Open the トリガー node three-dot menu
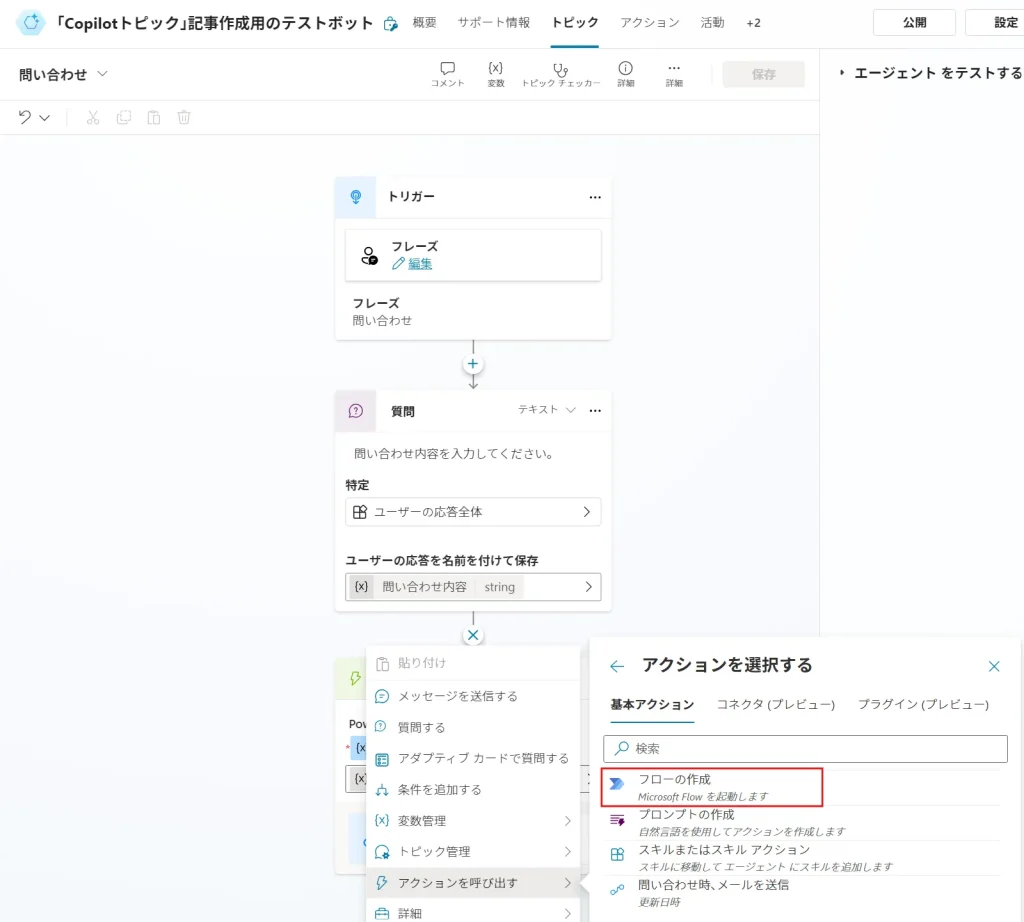 tap(595, 197)
